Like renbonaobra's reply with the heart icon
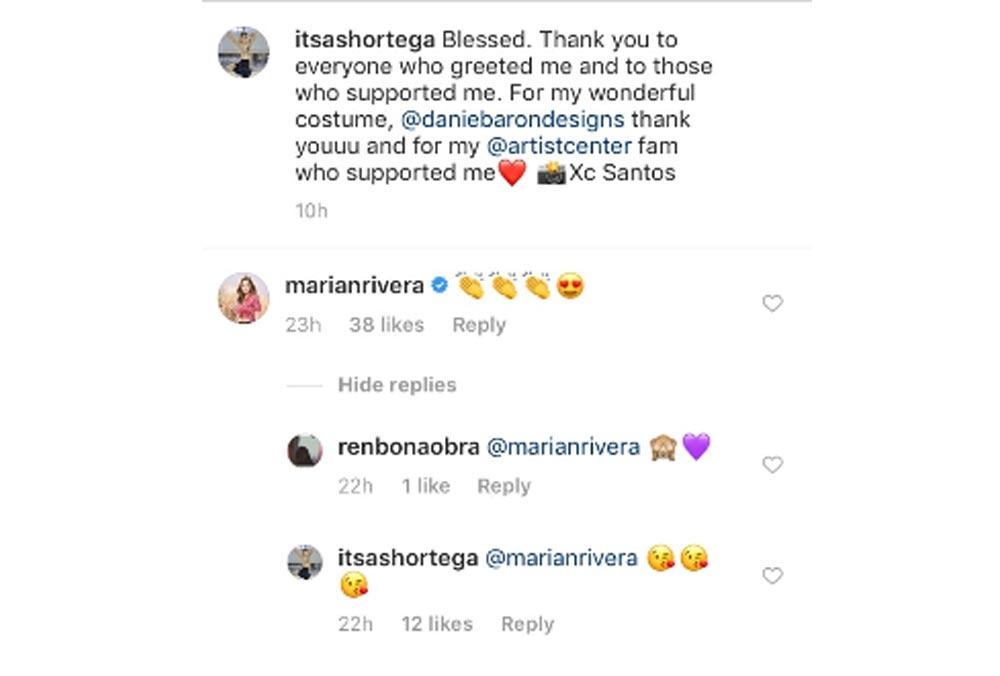 click(772, 464)
